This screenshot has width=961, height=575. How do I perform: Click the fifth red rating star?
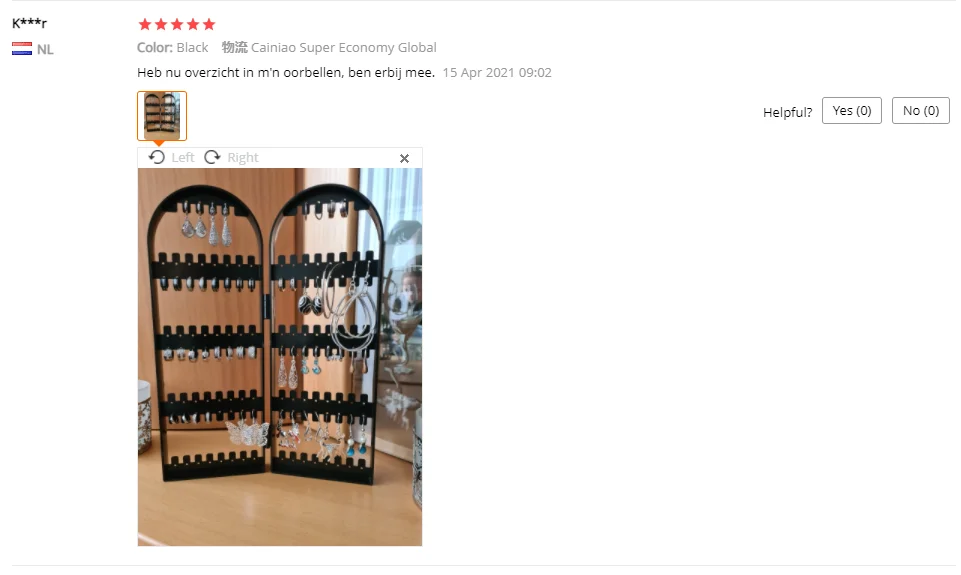click(x=209, y=25)
